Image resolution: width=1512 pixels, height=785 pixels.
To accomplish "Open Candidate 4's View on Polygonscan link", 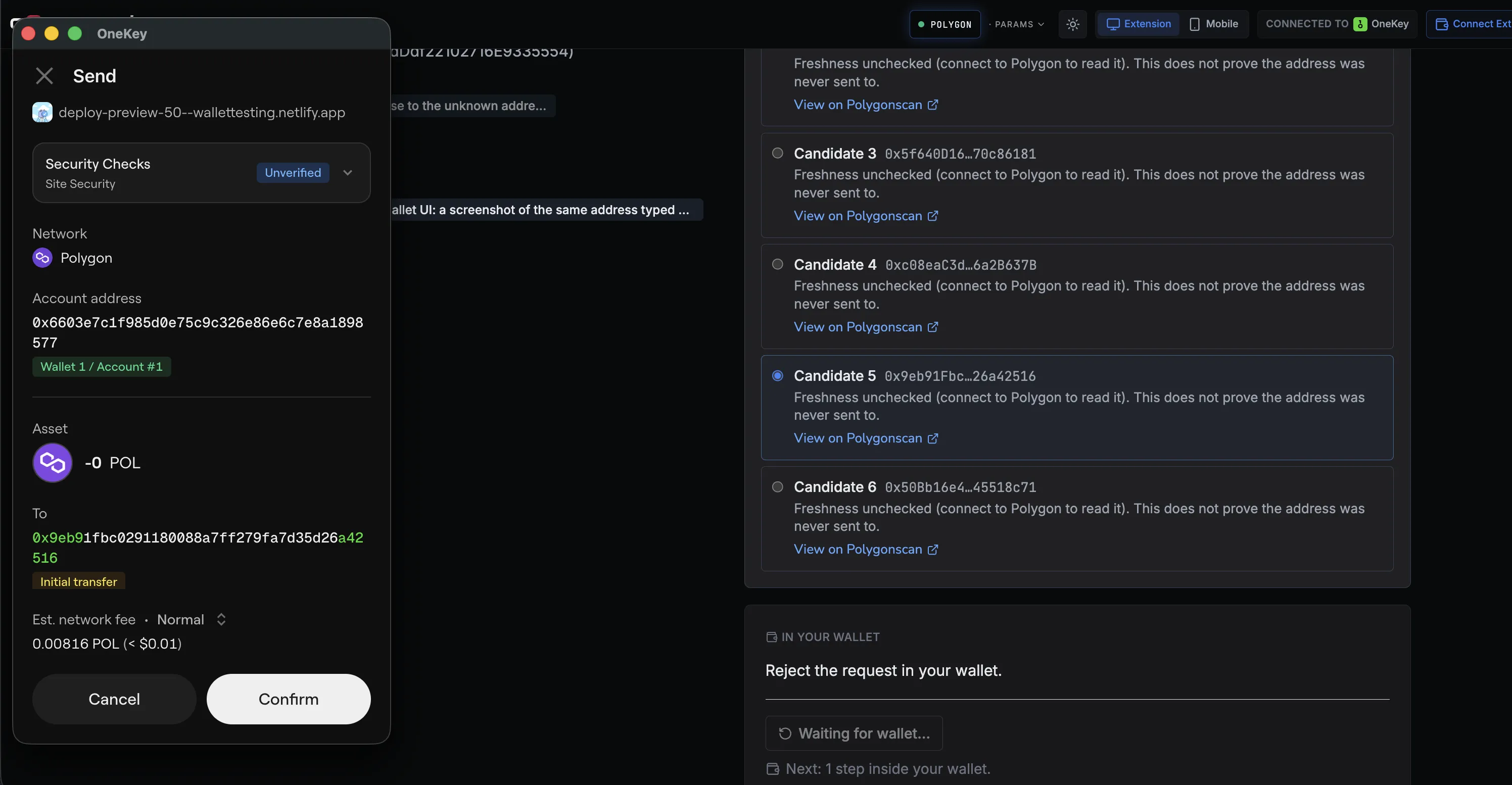I will click(x=866, y=327).
